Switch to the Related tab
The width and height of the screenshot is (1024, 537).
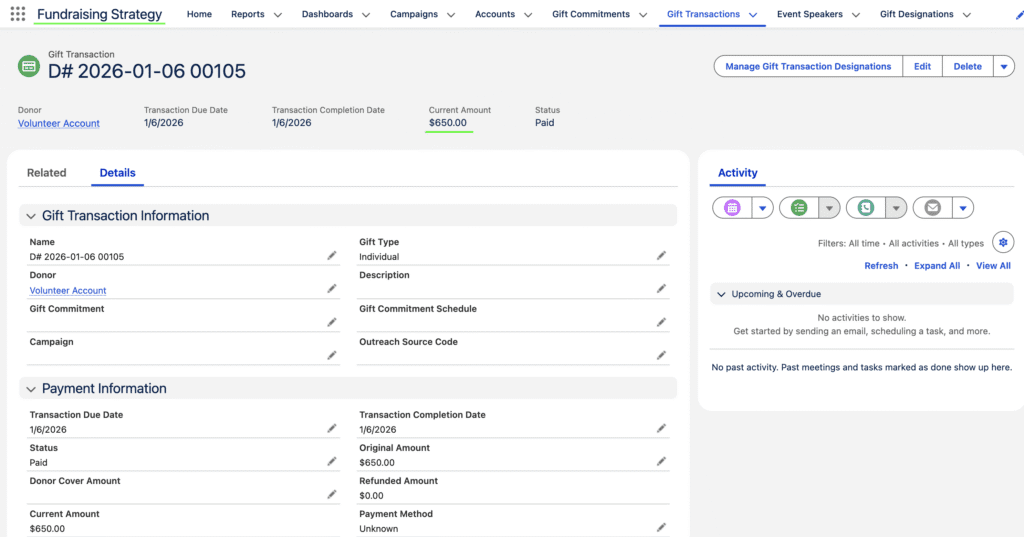click(x=46, y=173)
